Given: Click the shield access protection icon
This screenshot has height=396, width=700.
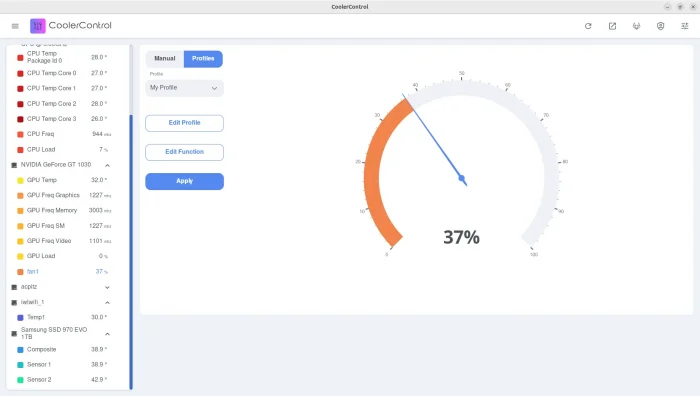Looking at the screenshot, I should coord(660,26).
